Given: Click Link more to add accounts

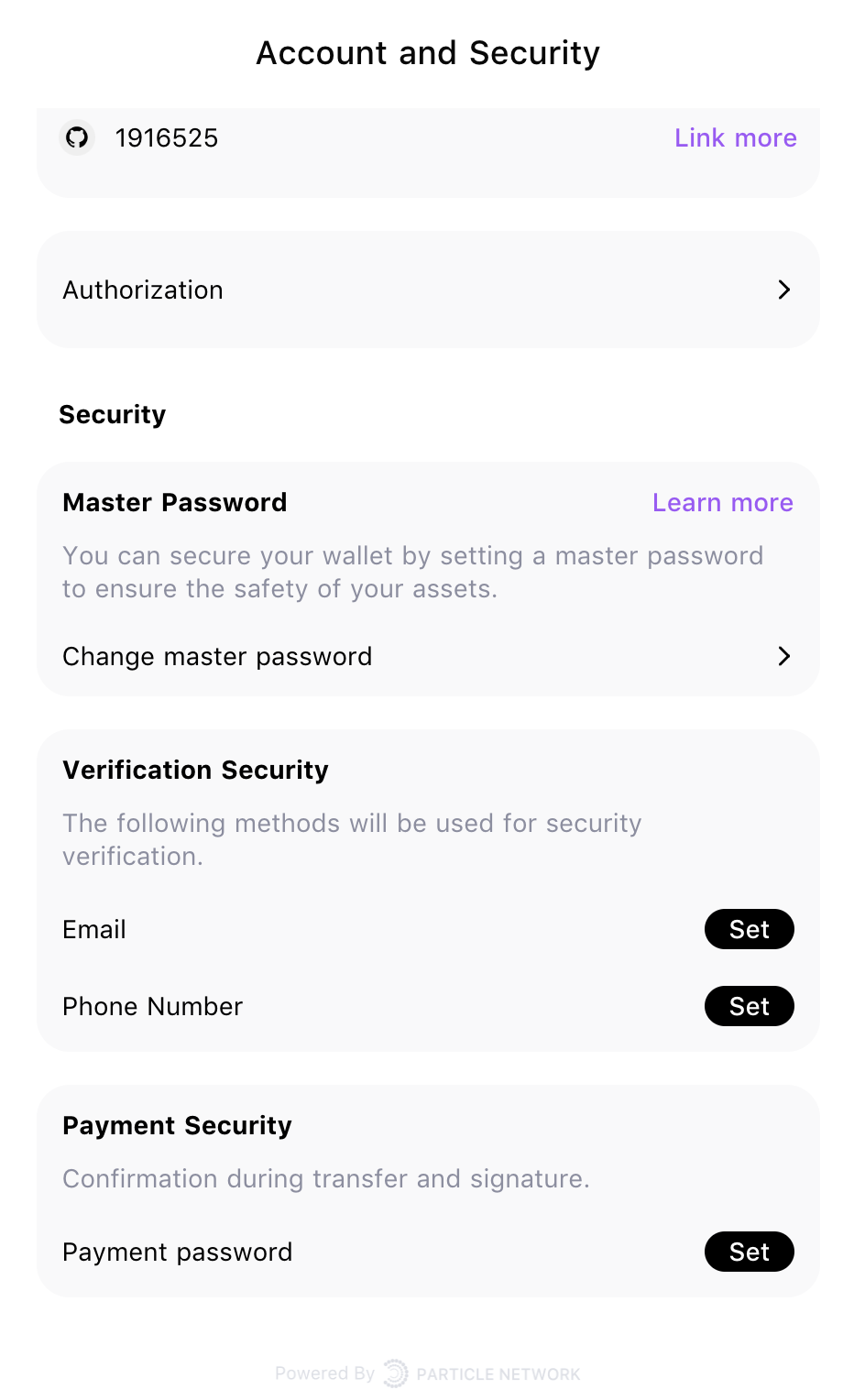Looking at the screenshot, I should point(736,137).
